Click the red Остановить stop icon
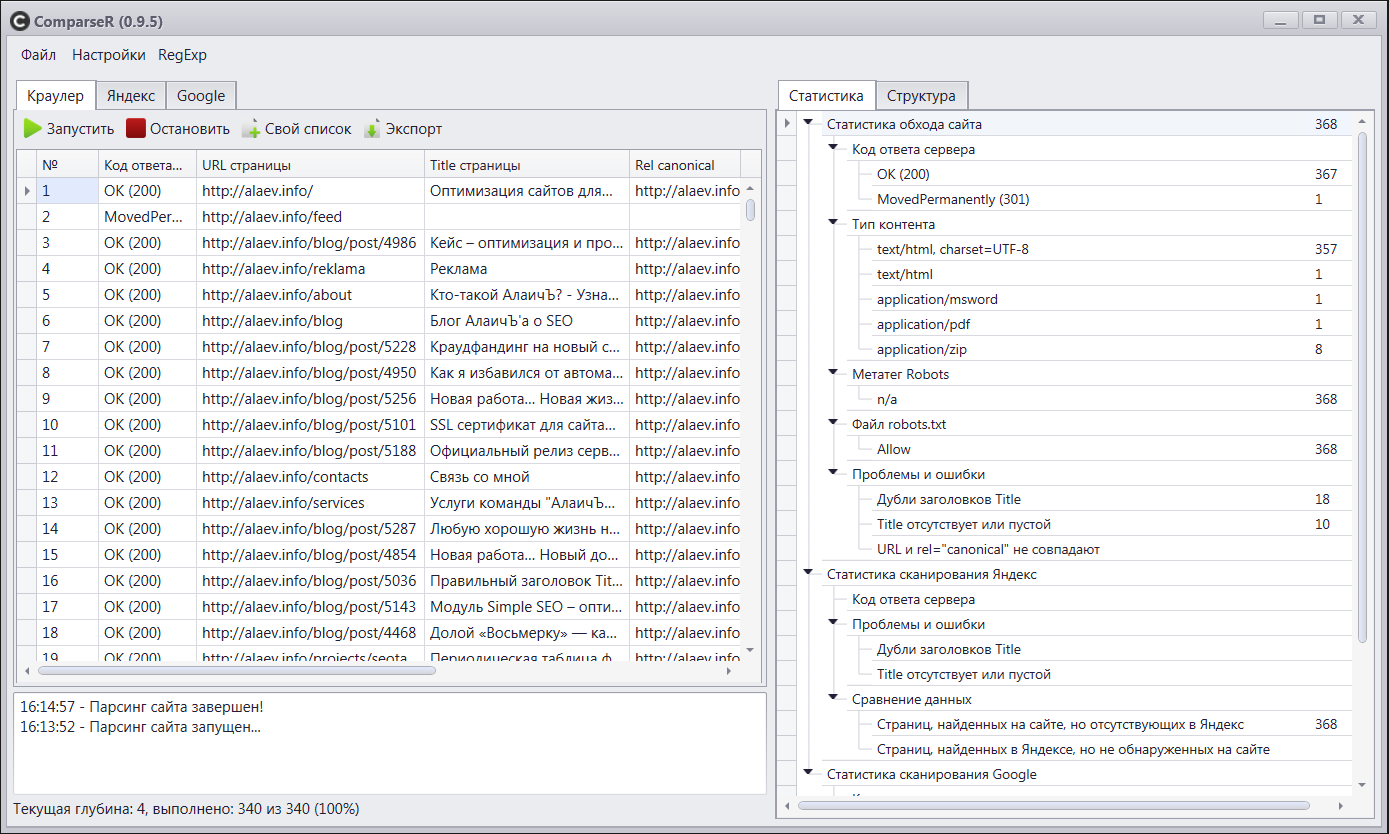Screen dimensions: 1389x834 point(136,129)
